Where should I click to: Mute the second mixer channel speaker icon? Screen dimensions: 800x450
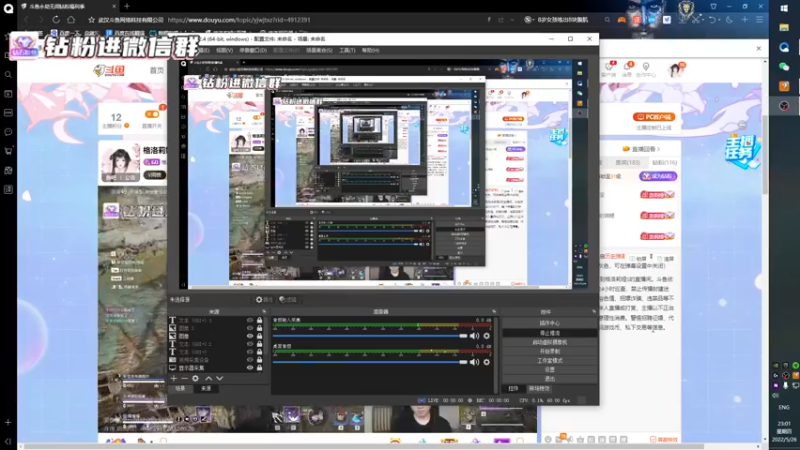pos(474,362)
